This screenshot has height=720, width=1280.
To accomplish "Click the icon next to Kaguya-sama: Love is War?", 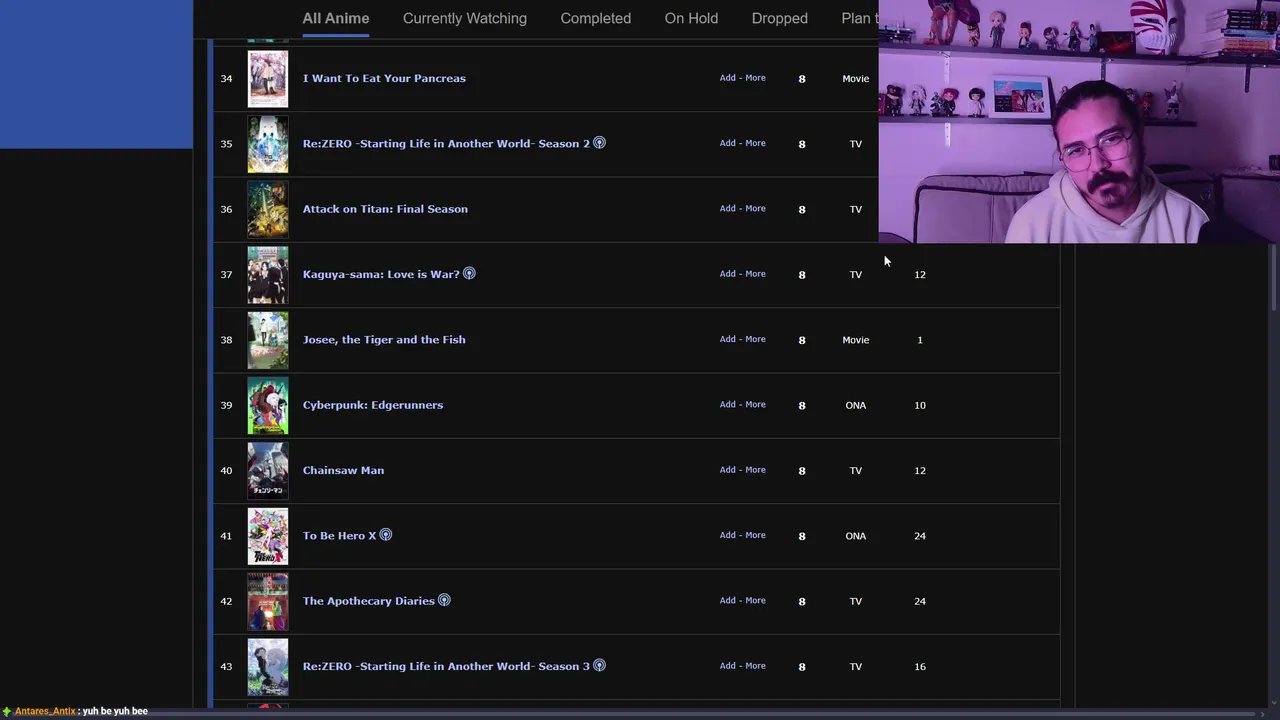I will 469,274.
